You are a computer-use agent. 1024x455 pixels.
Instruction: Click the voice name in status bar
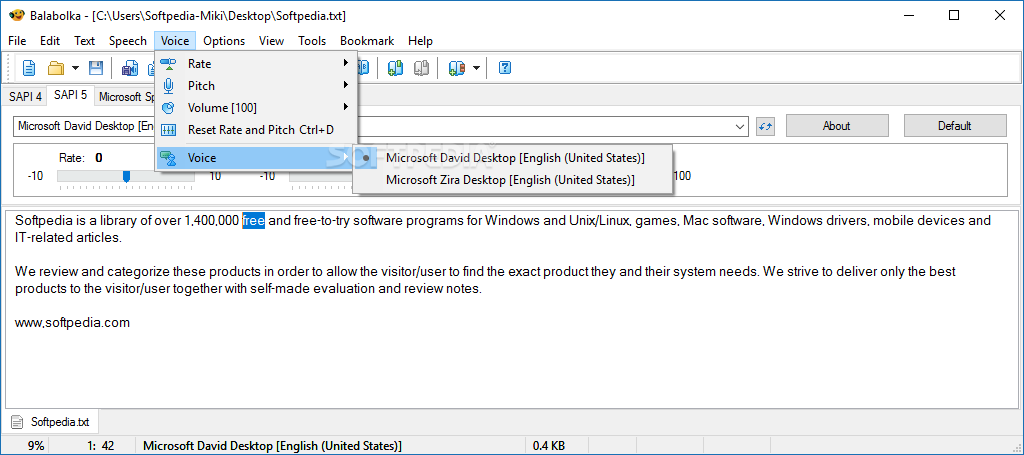272,446
